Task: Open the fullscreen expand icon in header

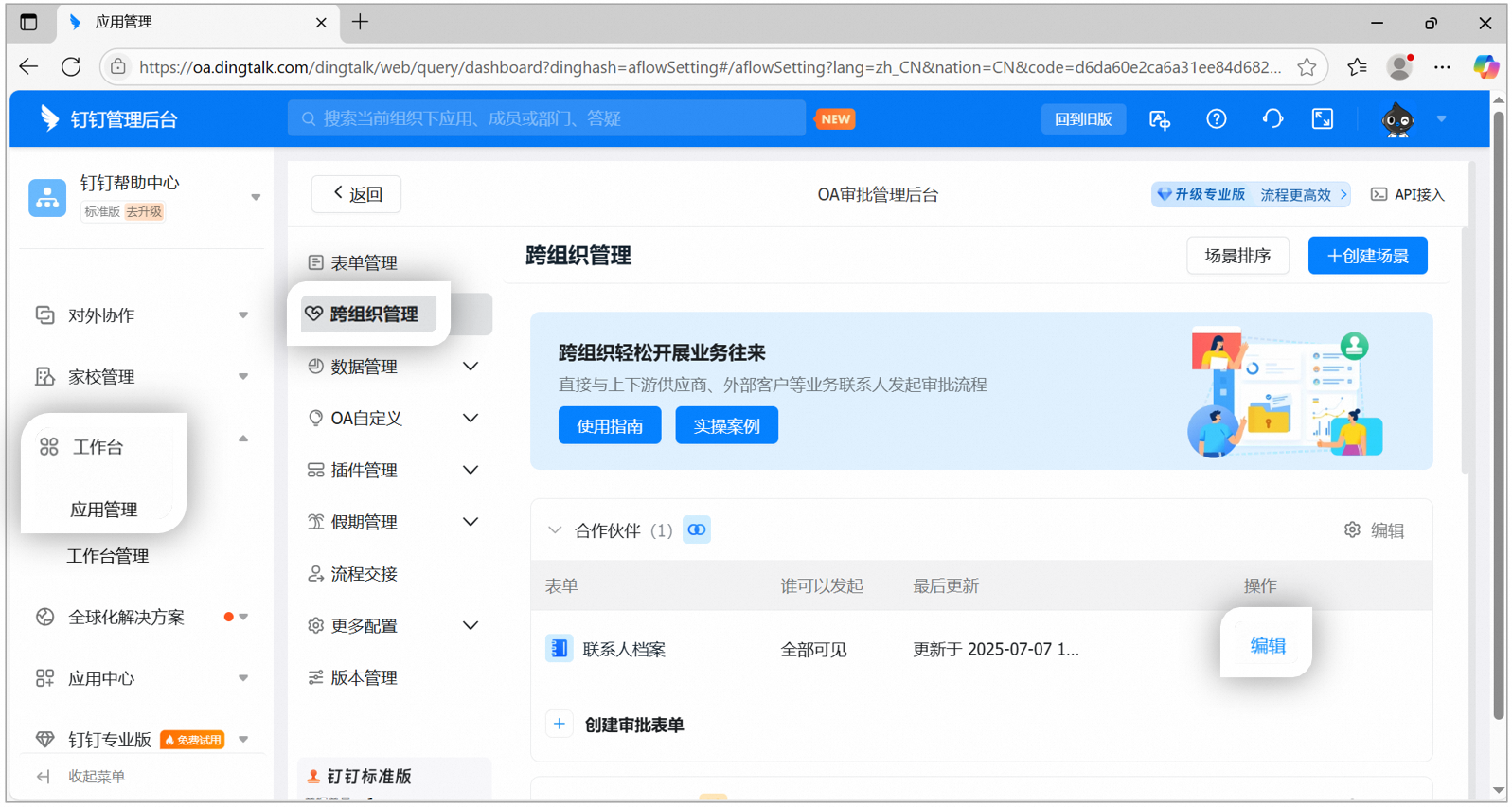Action: 1323,118
